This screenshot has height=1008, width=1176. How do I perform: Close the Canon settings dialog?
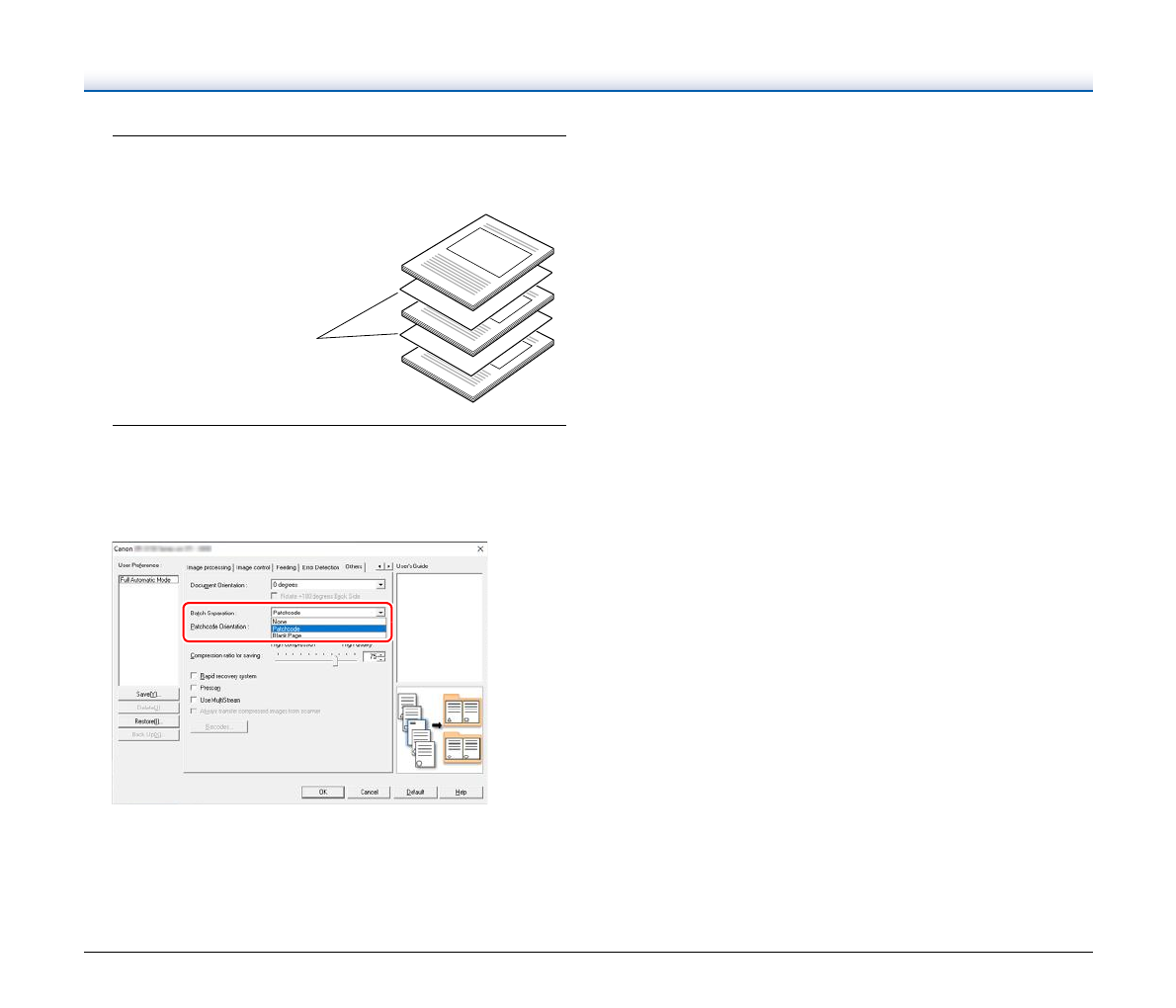coord(480,548)
